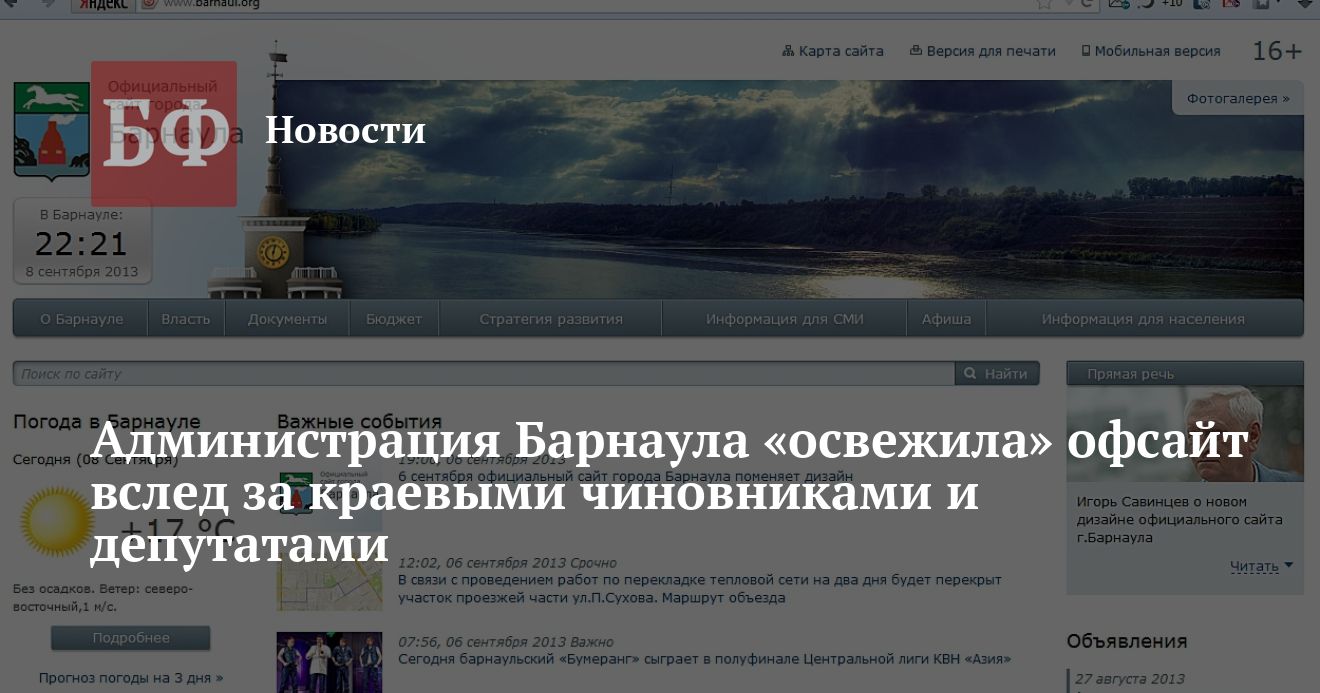
Task: Click the Найти search button
Action: coord(997,374)
